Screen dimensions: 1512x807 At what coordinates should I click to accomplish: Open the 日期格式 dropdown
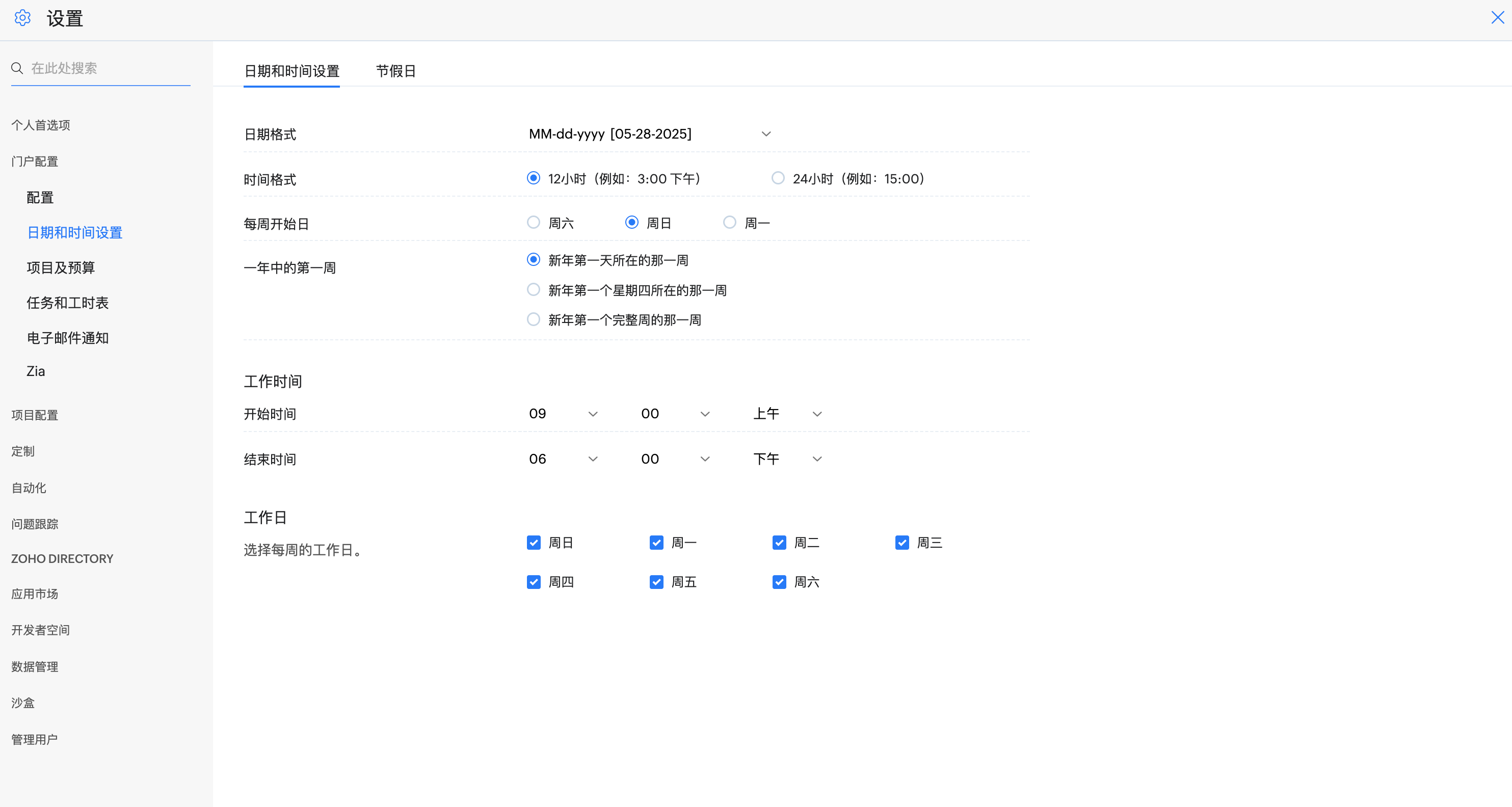(x=650, y=134)
